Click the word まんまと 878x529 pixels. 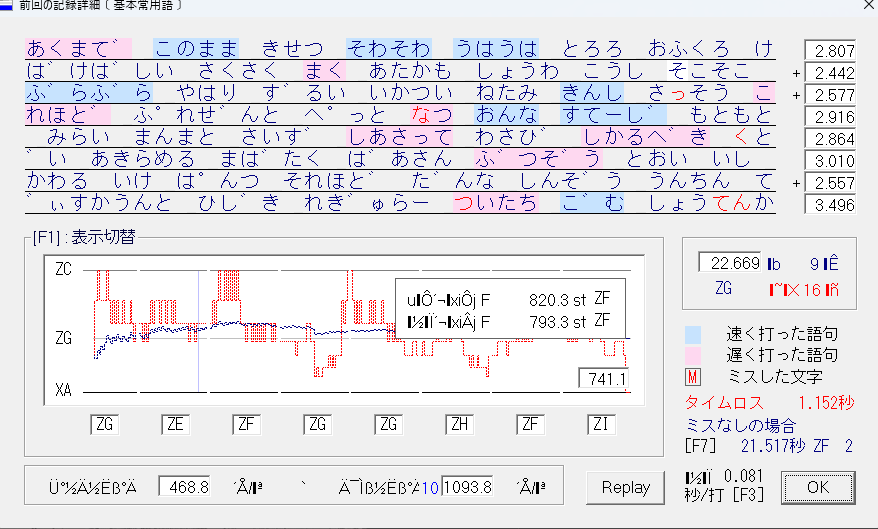[175, 137]
